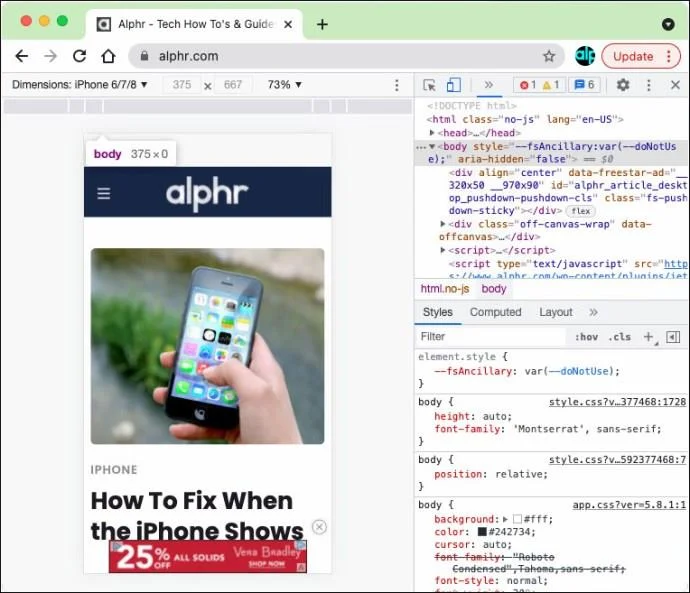Switch to the Styles tab

pyautogui.click(x=437, y=312)
